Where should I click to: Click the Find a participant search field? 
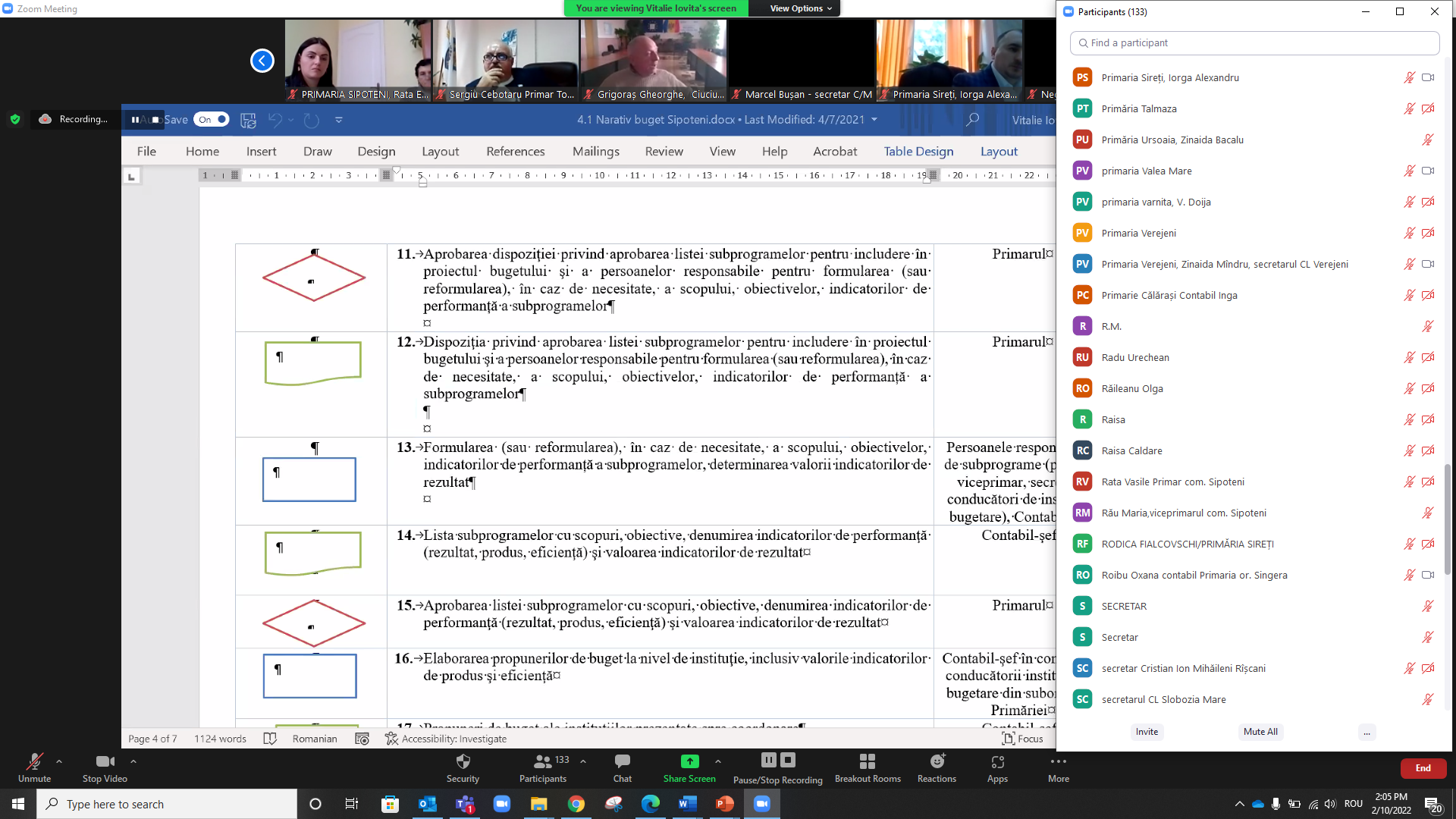[x=1254, y=43]
